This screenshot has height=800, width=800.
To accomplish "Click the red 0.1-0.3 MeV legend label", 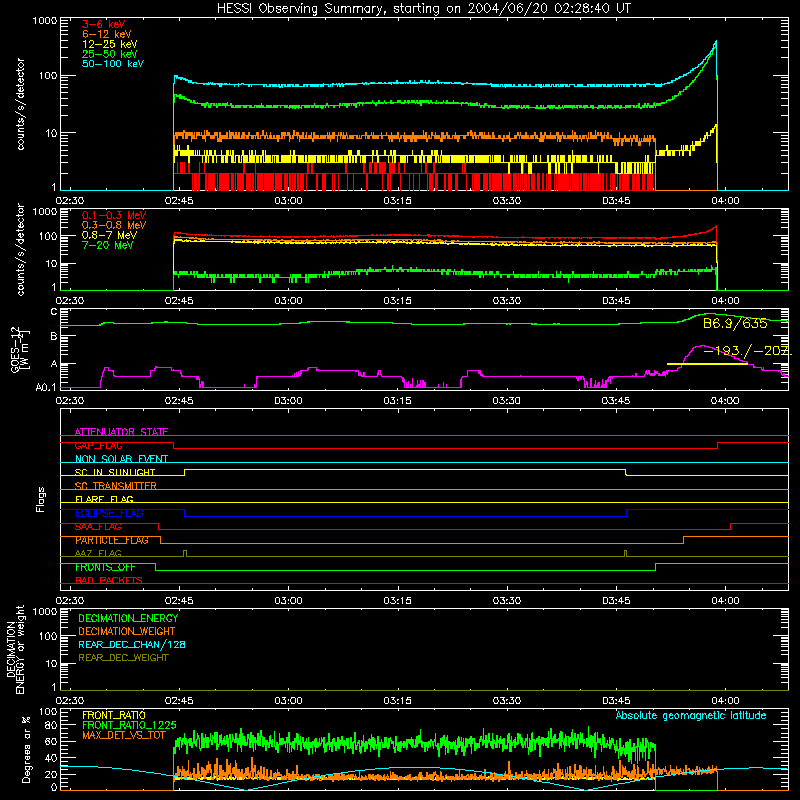I will click(x=114, y=215).
